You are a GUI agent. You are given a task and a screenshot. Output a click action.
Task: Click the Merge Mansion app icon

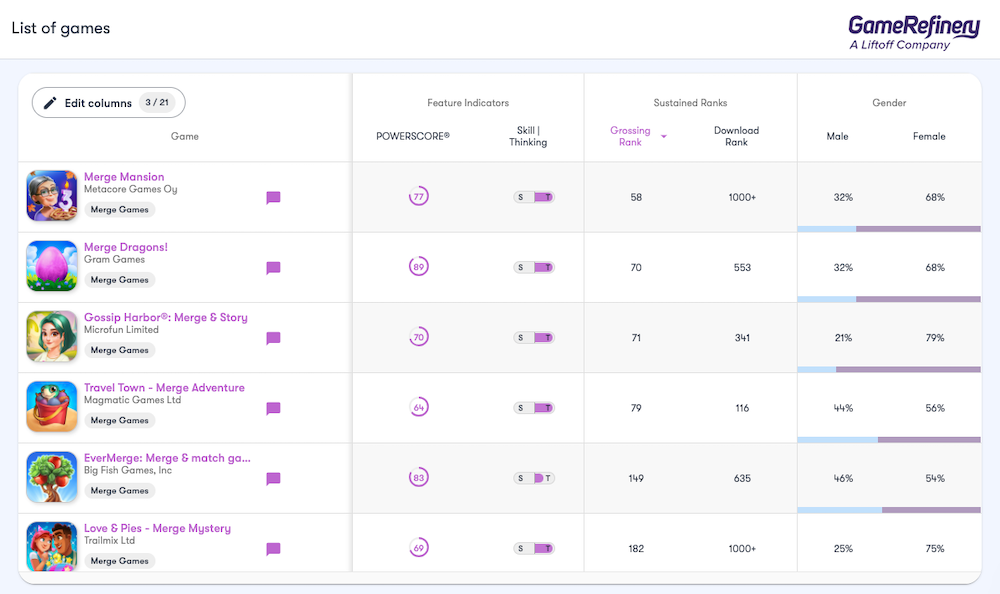[52, 195]
